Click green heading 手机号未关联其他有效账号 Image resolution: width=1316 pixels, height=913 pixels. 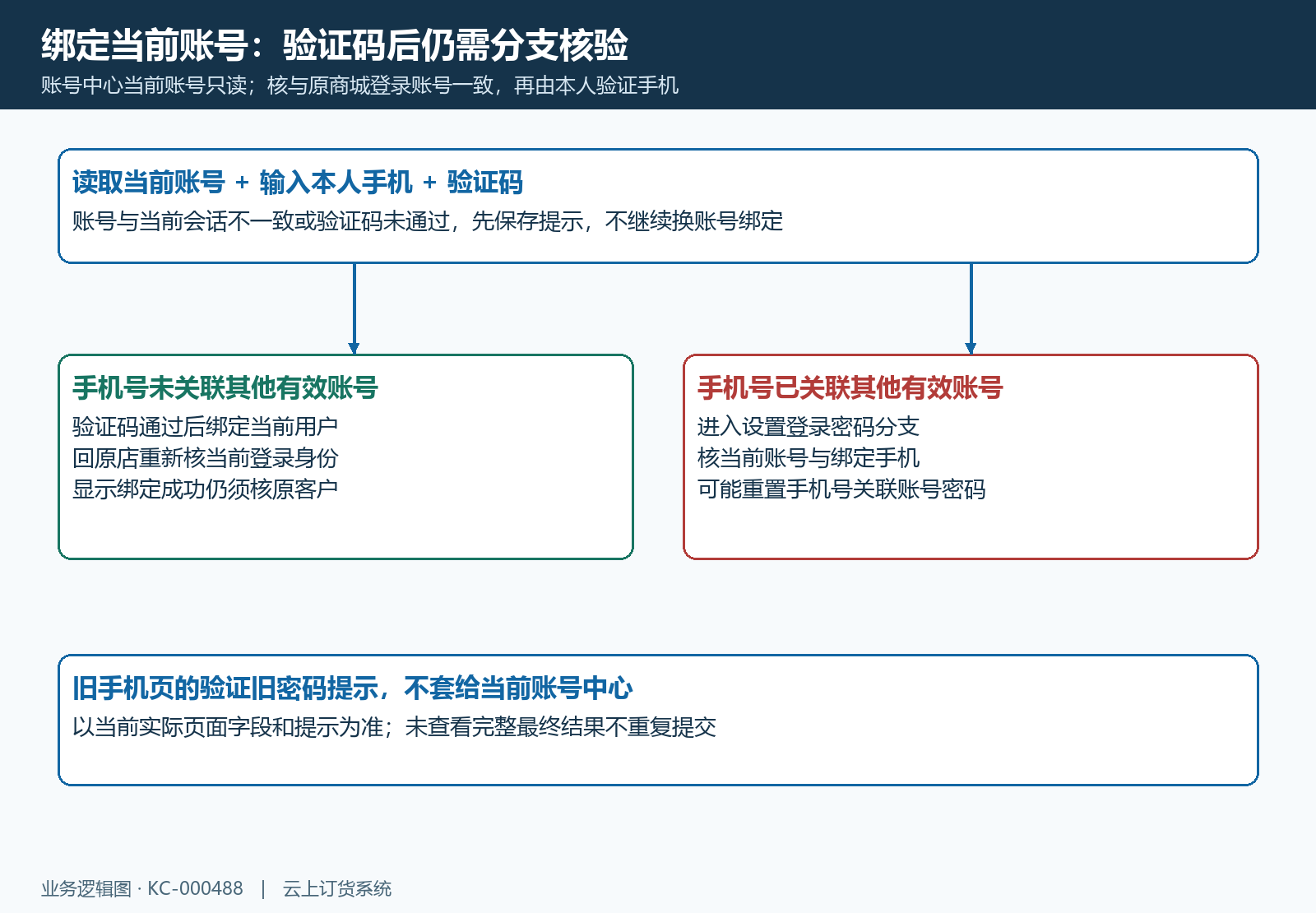click(x=225, y=387)
